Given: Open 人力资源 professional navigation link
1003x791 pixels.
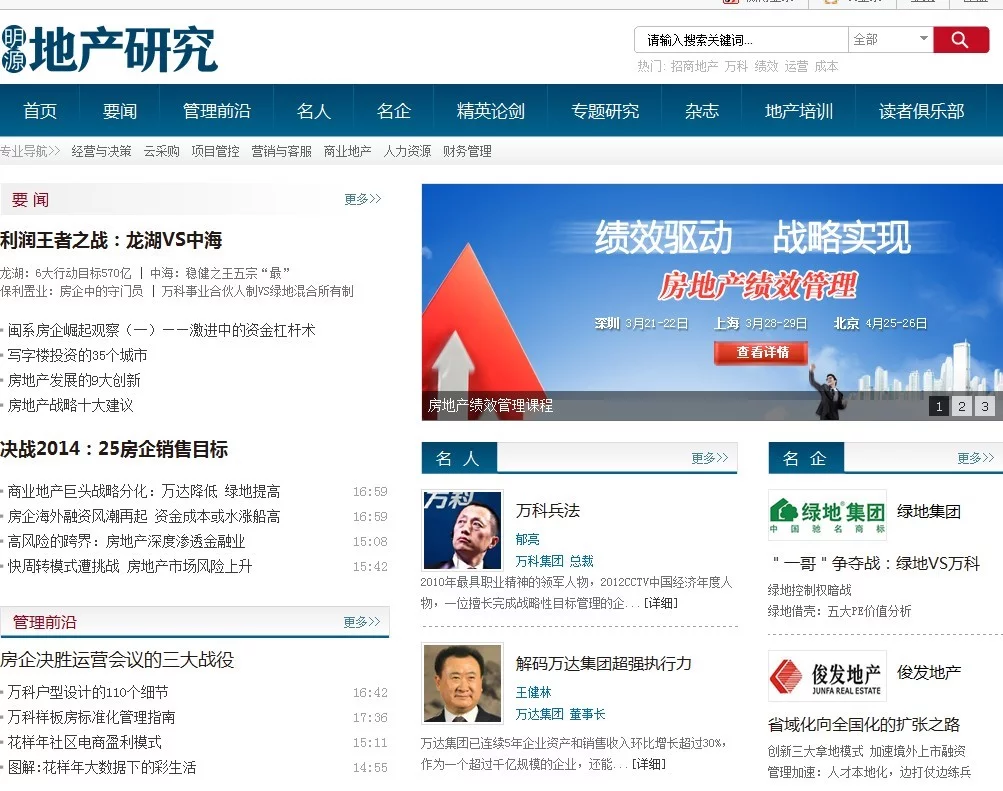Looking at the screenshot, I should 407,151.
